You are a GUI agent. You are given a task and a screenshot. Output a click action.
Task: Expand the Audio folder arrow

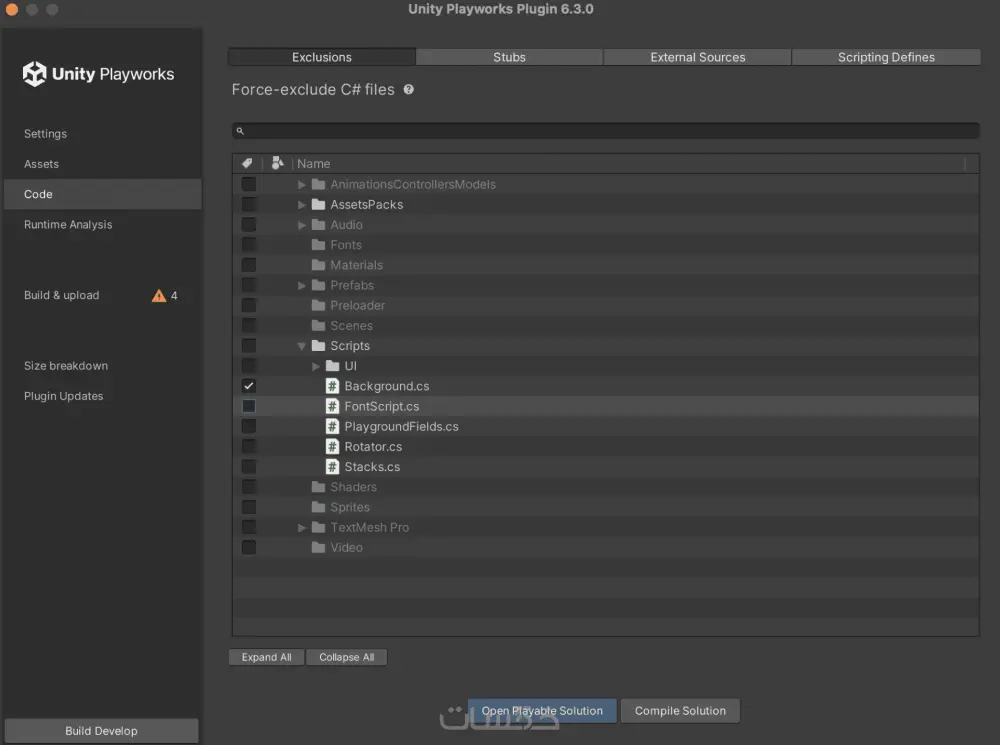(x=302, y=225)
